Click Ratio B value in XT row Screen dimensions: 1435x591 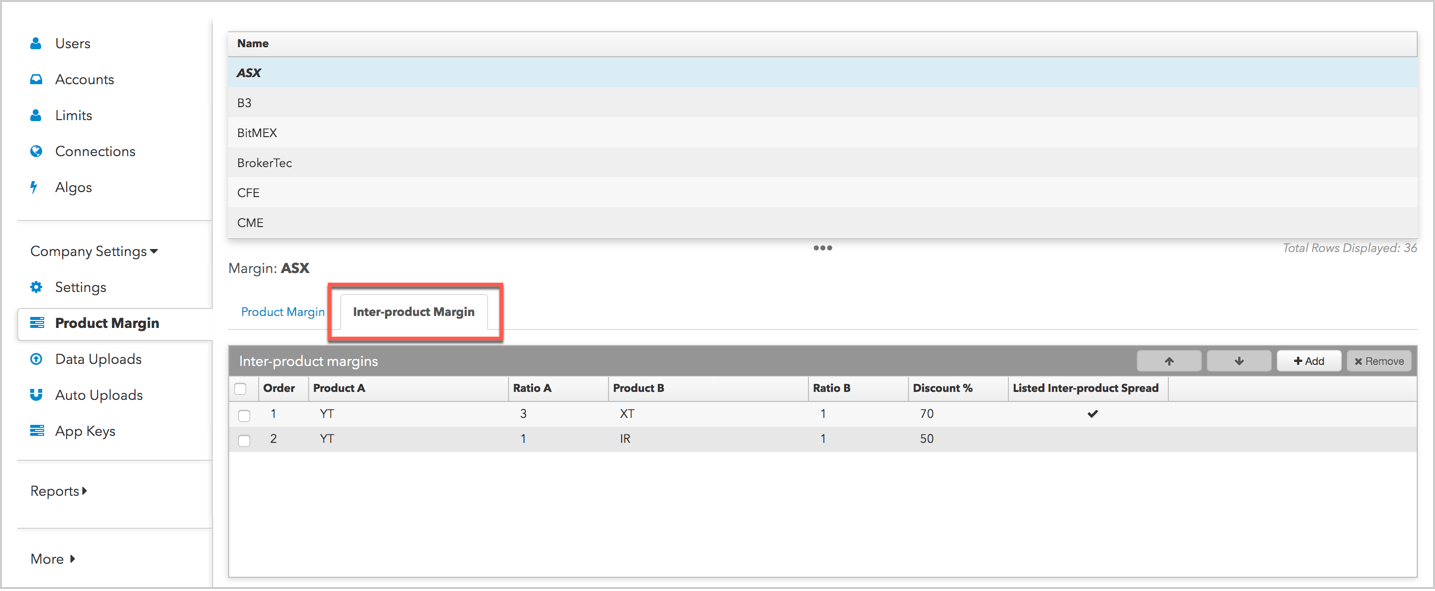tap(823, 413)
